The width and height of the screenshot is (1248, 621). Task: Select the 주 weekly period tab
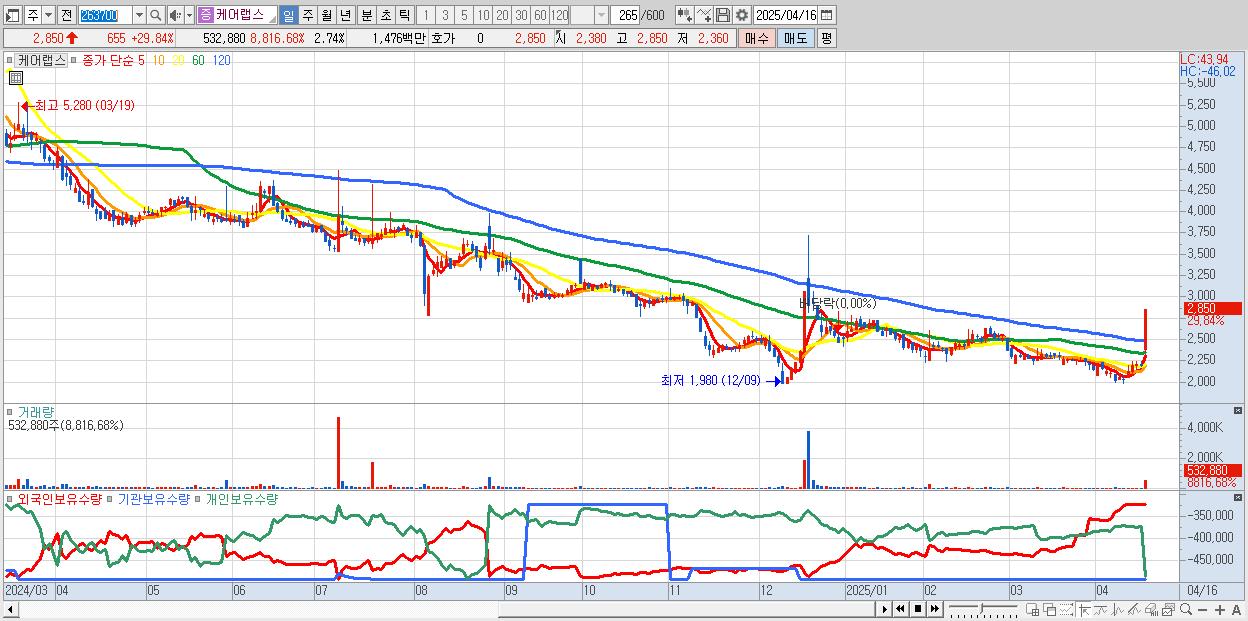[307, 15]
